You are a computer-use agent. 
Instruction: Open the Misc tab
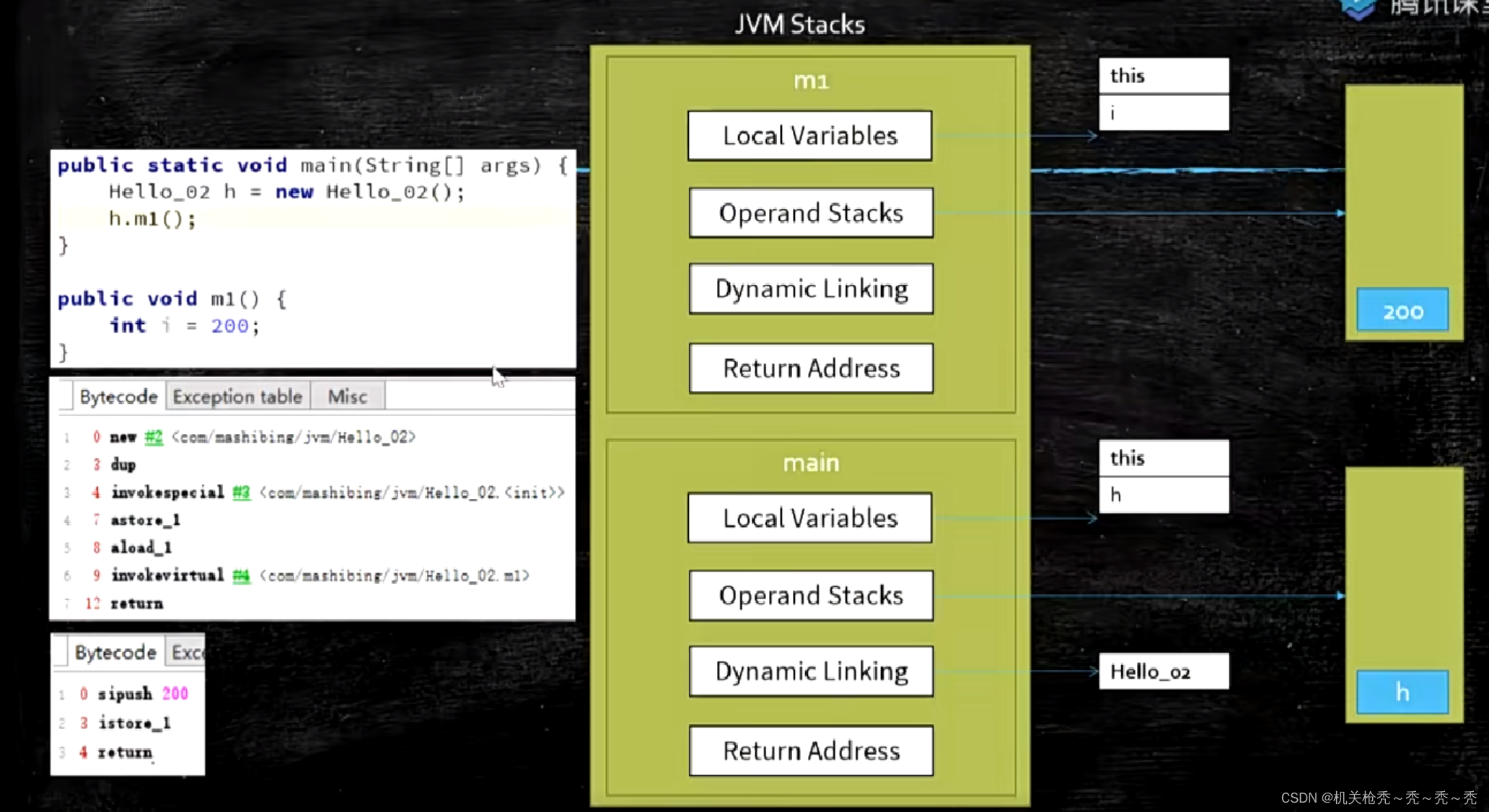click(x=347, y=397)
